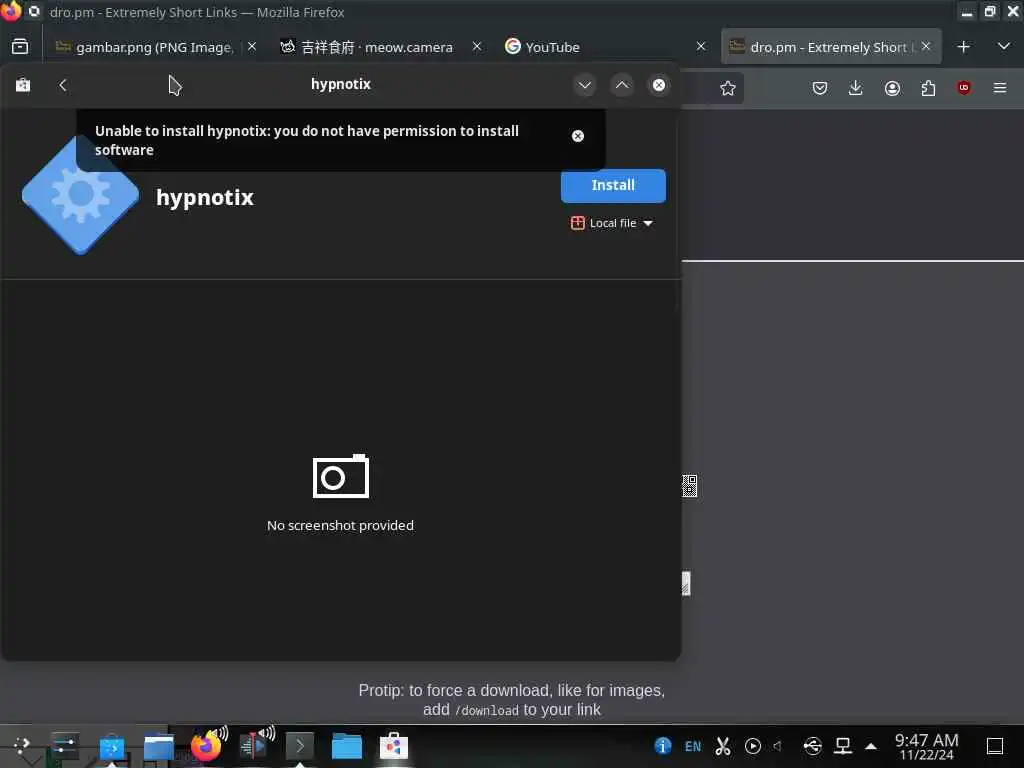Open the blue folder taskbar icon

pyautogui.click(x=347, y=746)
